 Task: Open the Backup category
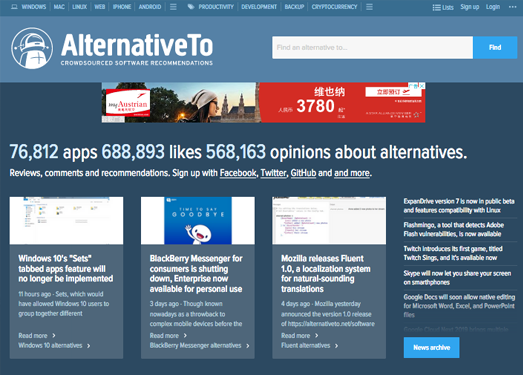point(294,7)
